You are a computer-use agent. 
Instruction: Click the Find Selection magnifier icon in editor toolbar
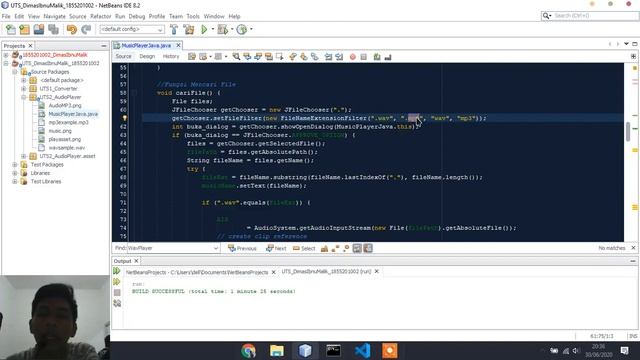(x=236, y=57)
